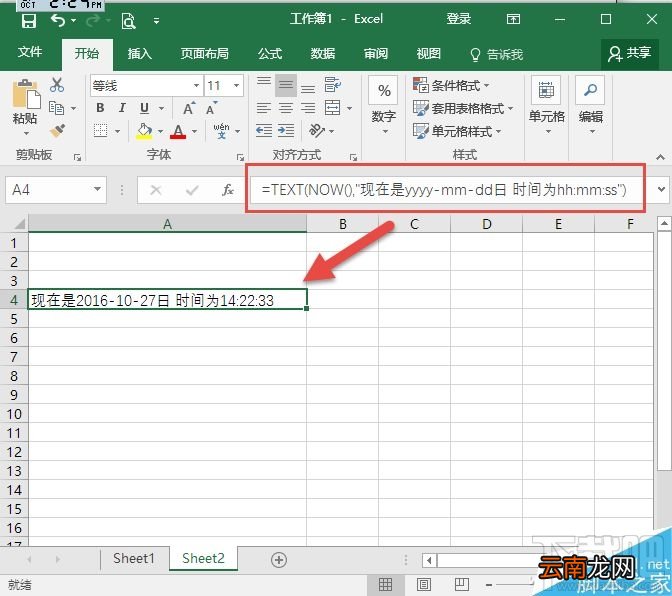Viewport: 672px width, 596px height.
Task: Click the 告诉我 Tell Me box
Action: click(x=496, y=54)
